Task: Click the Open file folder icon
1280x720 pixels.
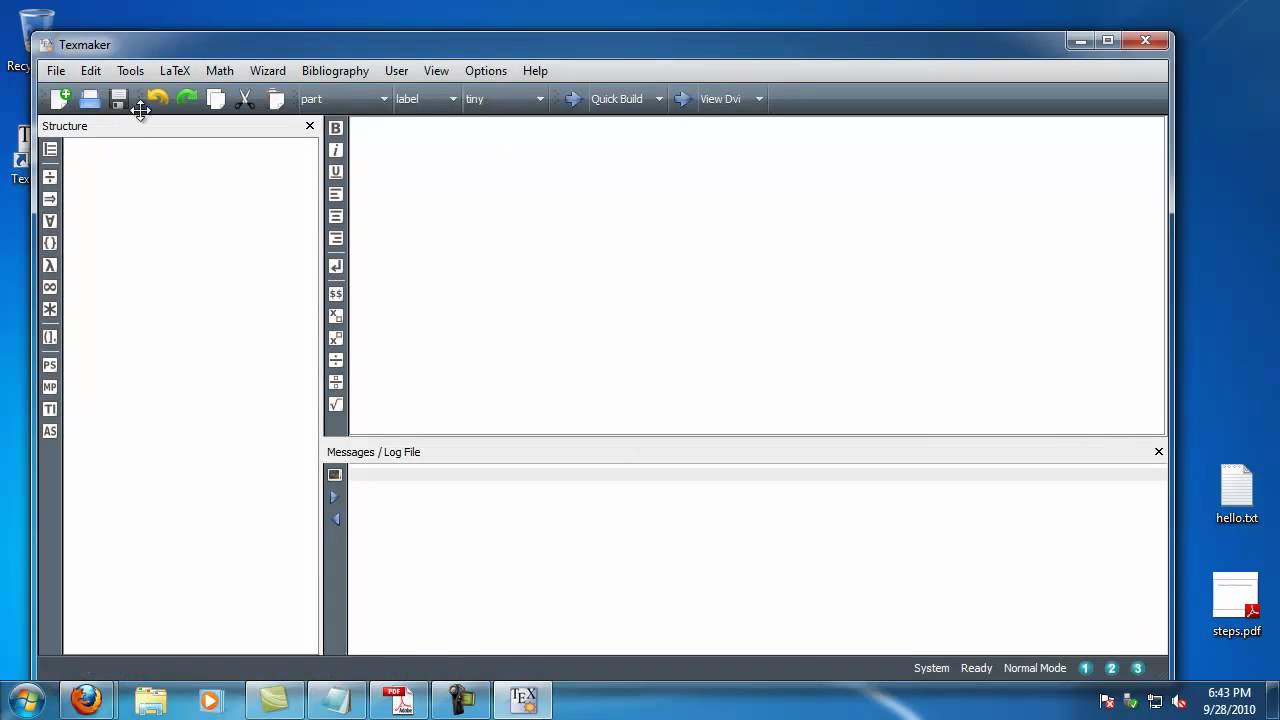Action: [x=90, y=98]
